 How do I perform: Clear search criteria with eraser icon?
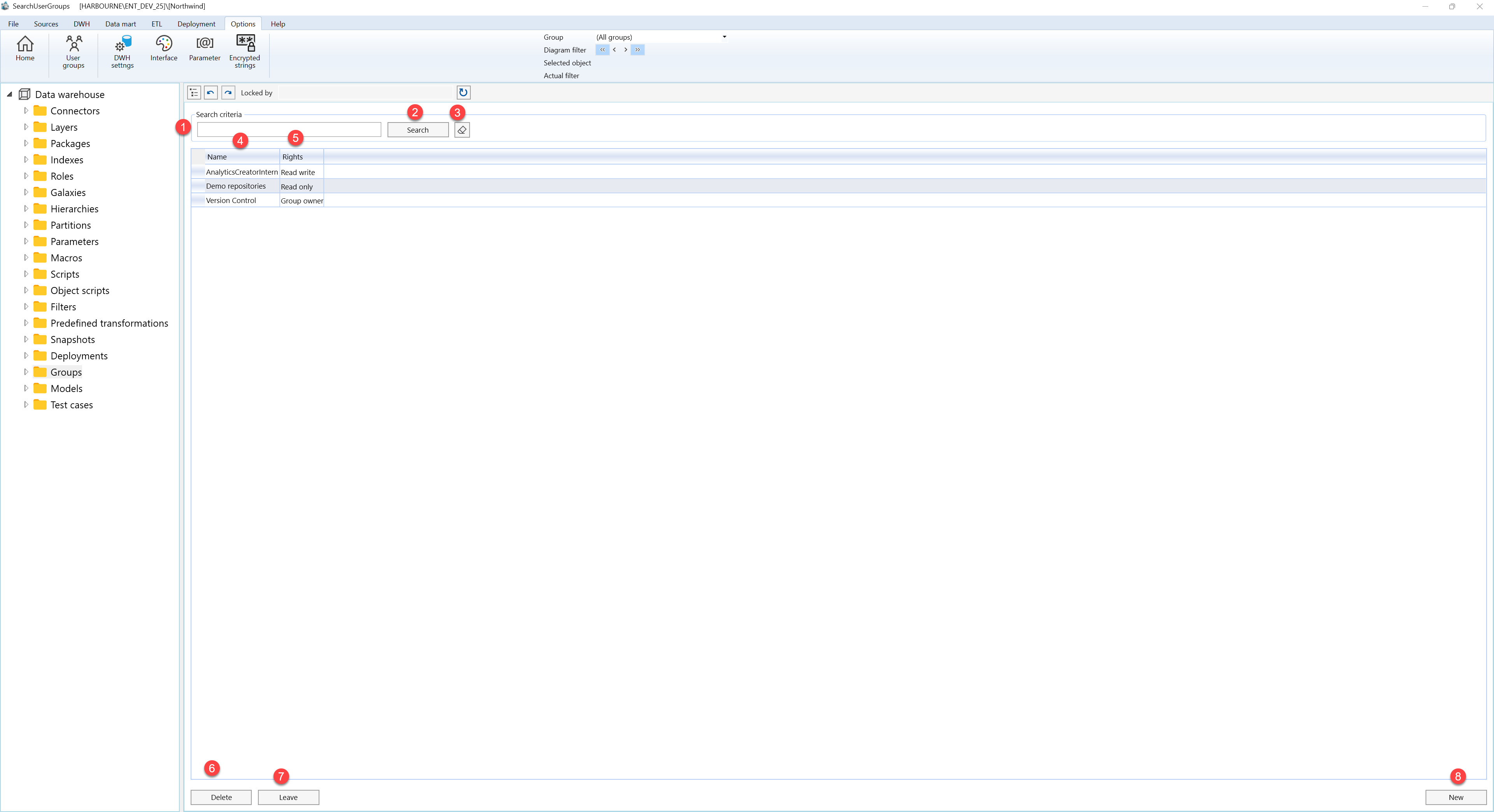[462, 130]
